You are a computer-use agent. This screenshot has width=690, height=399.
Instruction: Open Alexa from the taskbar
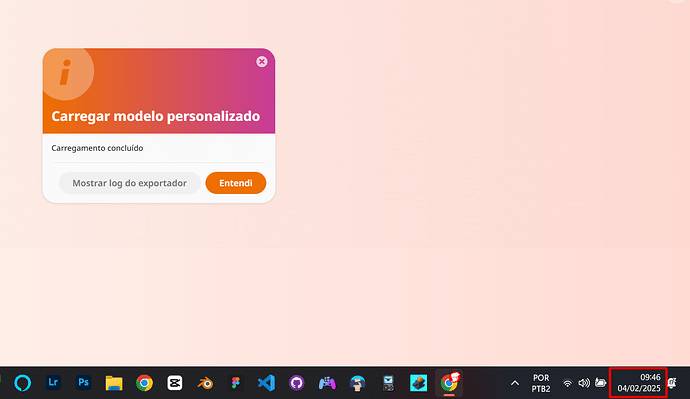click(x=22, y=383)
